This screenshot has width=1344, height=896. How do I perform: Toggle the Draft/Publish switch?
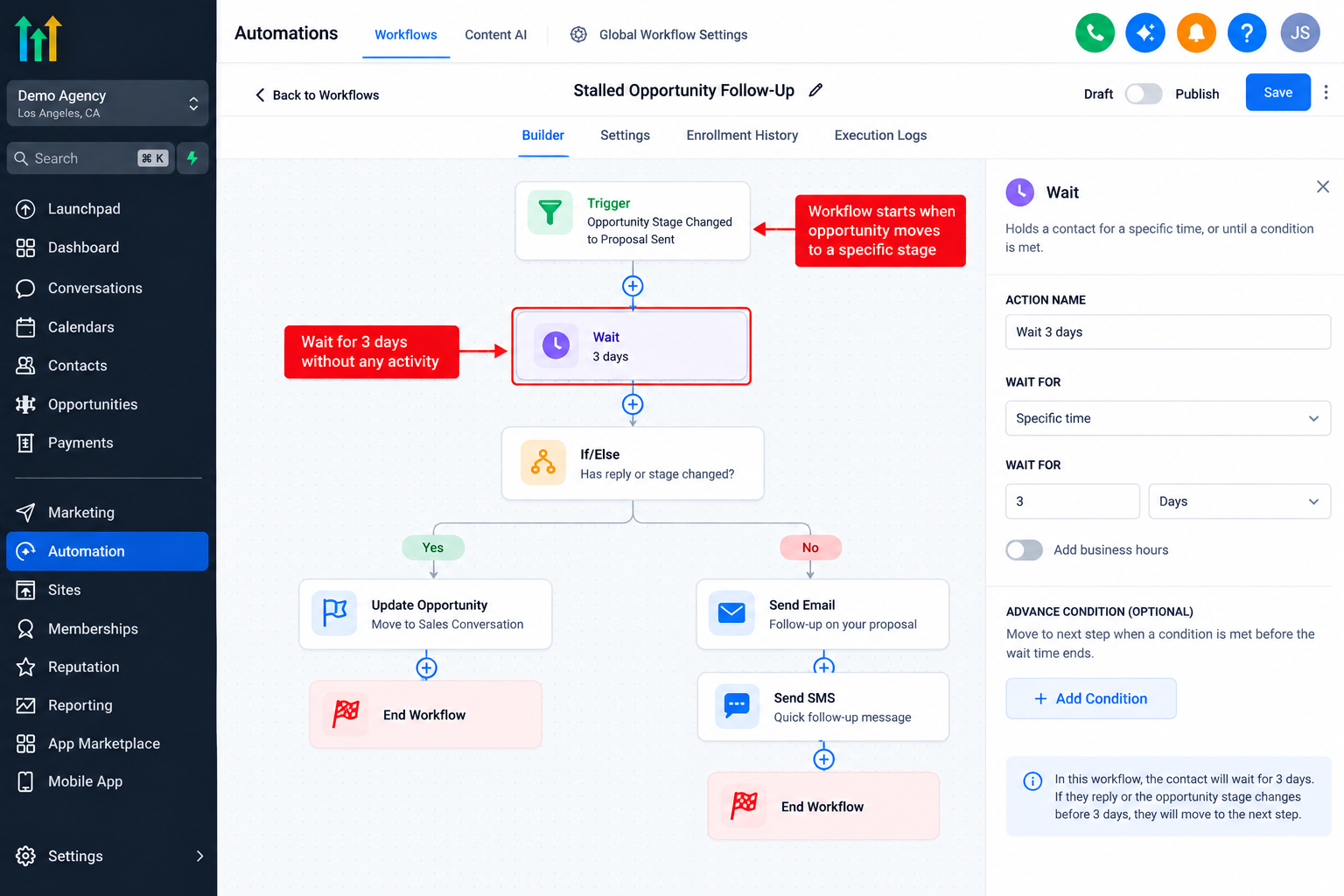coord(1144,94)
